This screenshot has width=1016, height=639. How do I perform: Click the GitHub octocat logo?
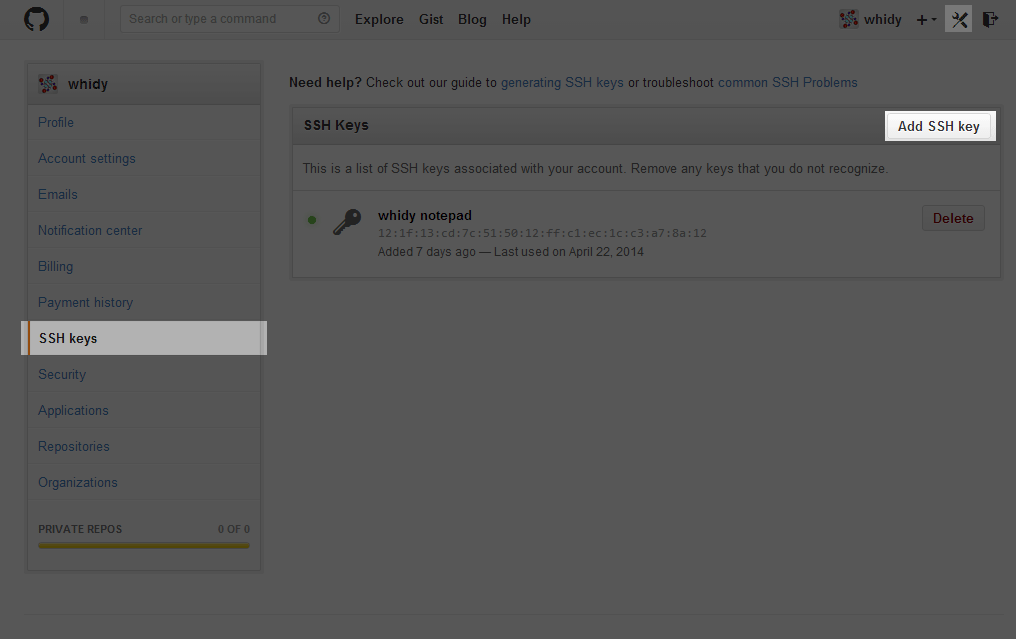point(36,19)
